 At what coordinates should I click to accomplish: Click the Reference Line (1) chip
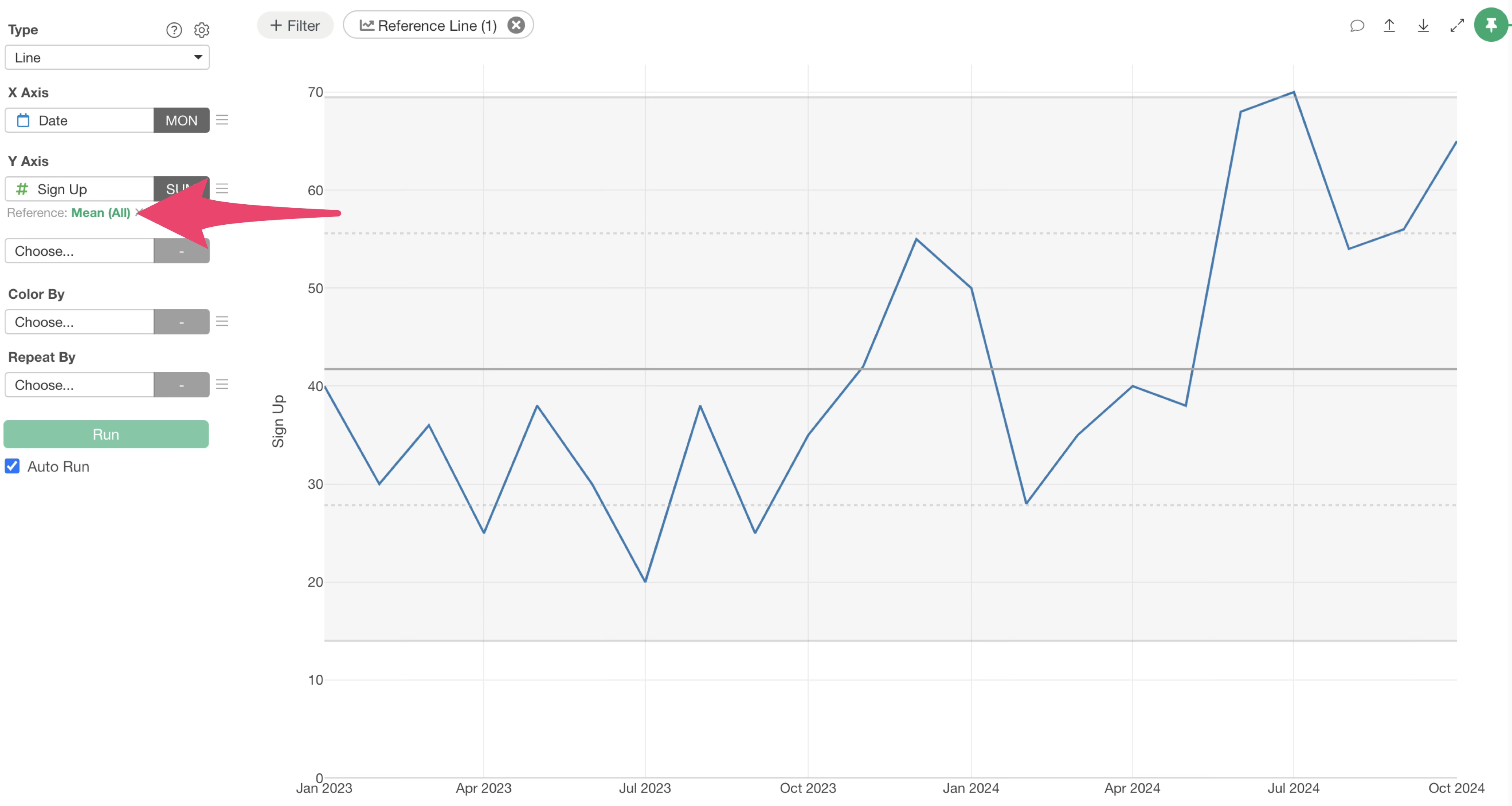tap(428, 25)
